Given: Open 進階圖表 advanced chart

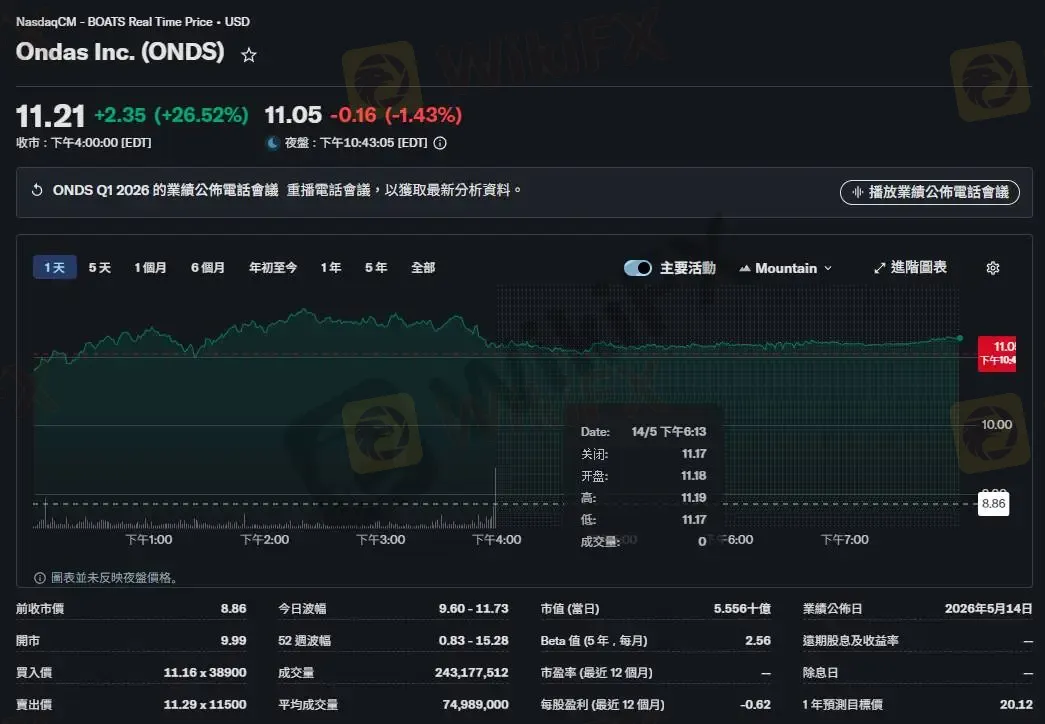Looking at the screenshot, I should 910,267.
